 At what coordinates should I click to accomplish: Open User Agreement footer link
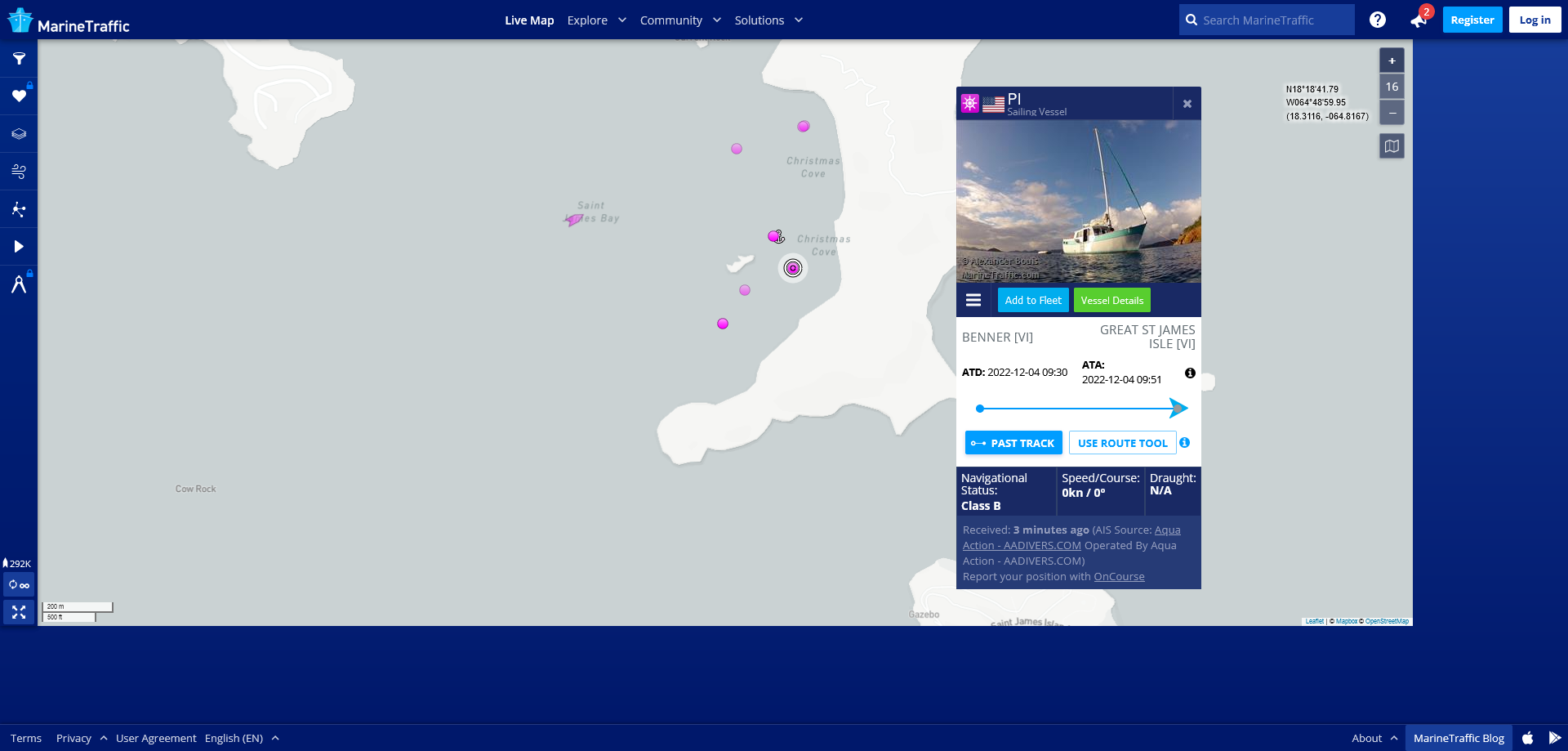pos(156,738)
